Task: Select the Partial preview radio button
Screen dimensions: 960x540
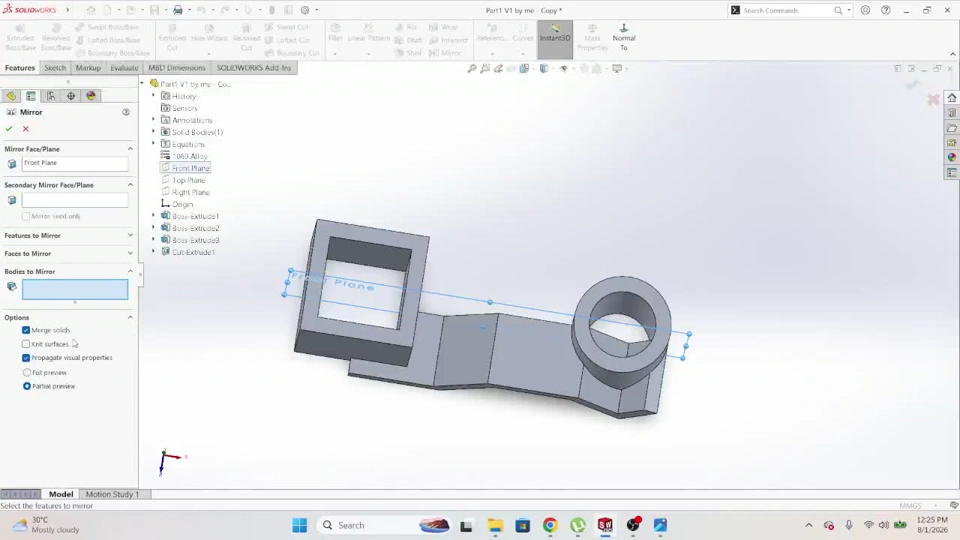Action: click(26, 386)
